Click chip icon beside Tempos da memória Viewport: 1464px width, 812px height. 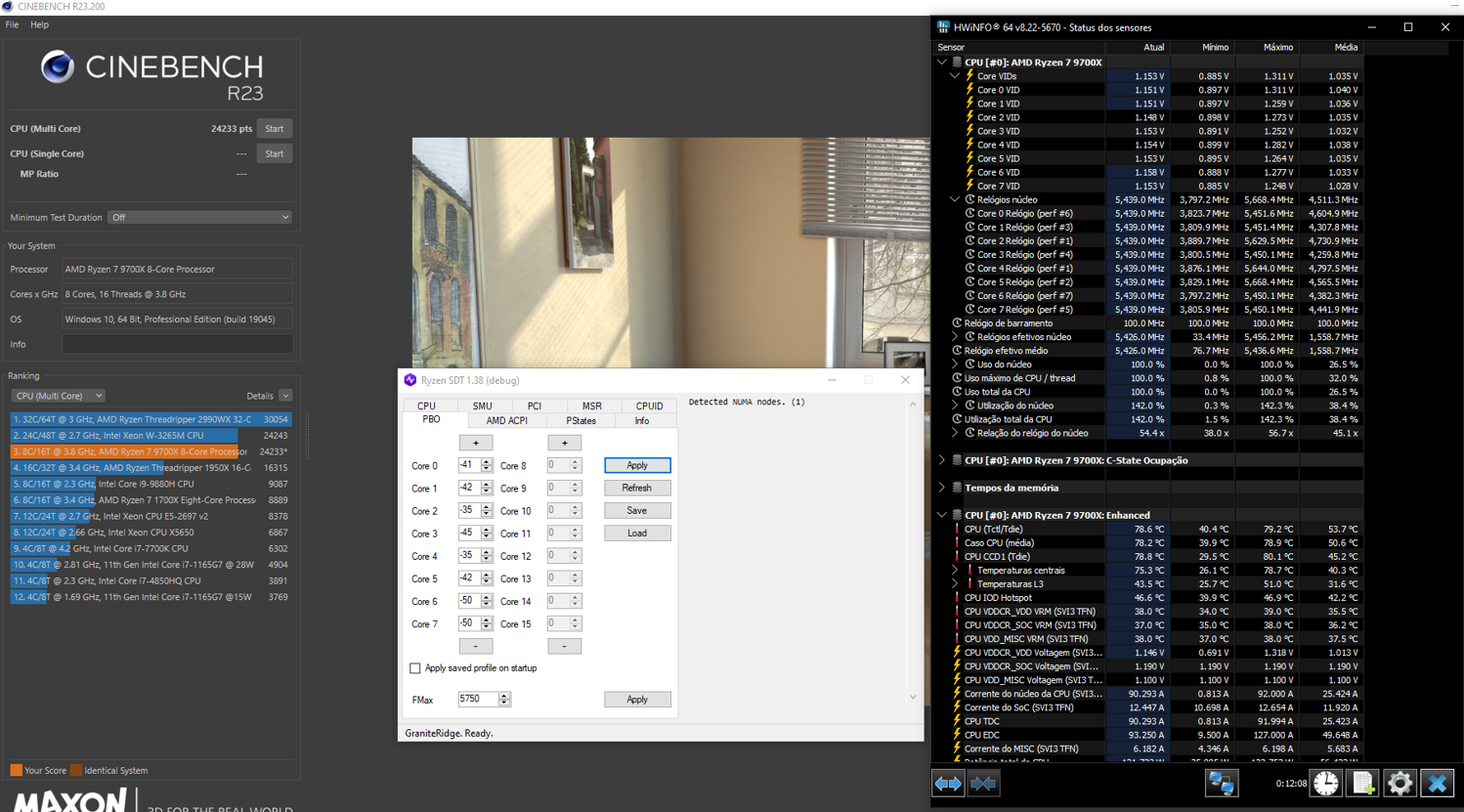[x=957, y=488]
